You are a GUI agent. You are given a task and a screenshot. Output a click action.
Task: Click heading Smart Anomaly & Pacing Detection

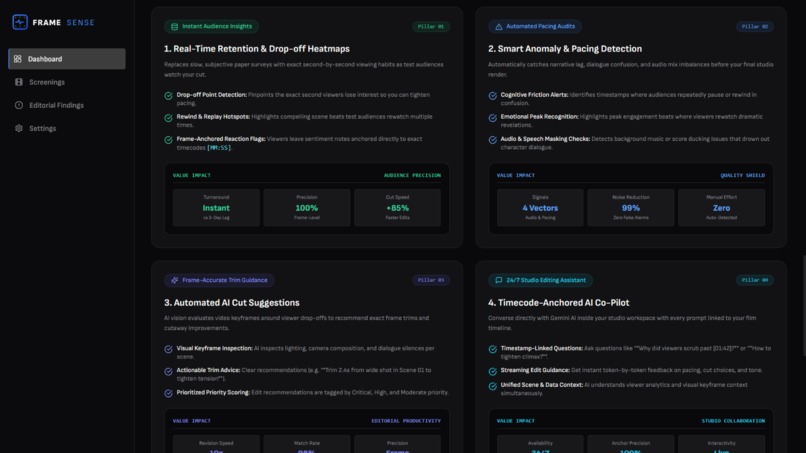(x=565, y=49)
